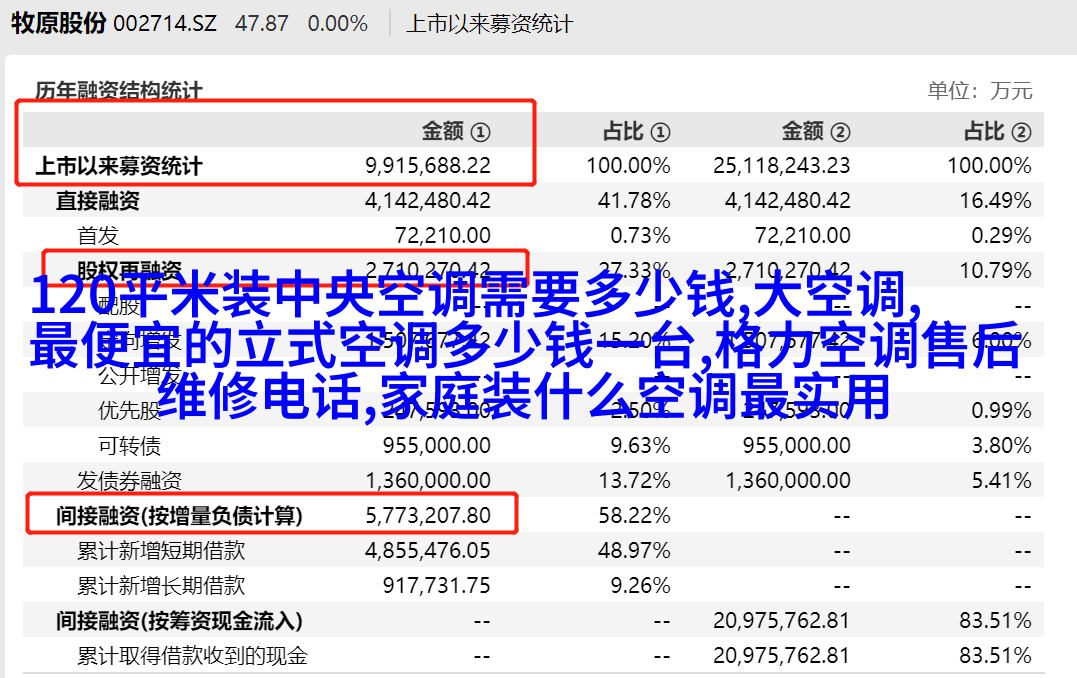Click 72,210.00 in the 金额 ① column
Image resolution: width=1077 pixels, height=678 pixels.
[x=443, y=236]
